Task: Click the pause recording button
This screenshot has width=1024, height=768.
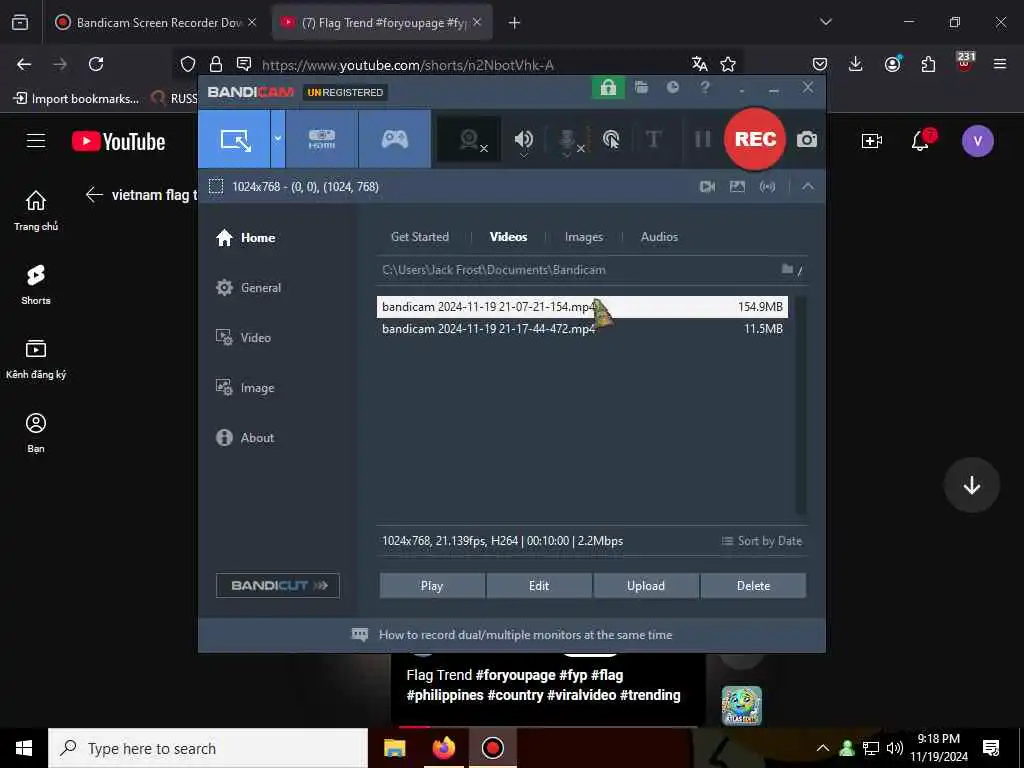Action: coord(703,139)
